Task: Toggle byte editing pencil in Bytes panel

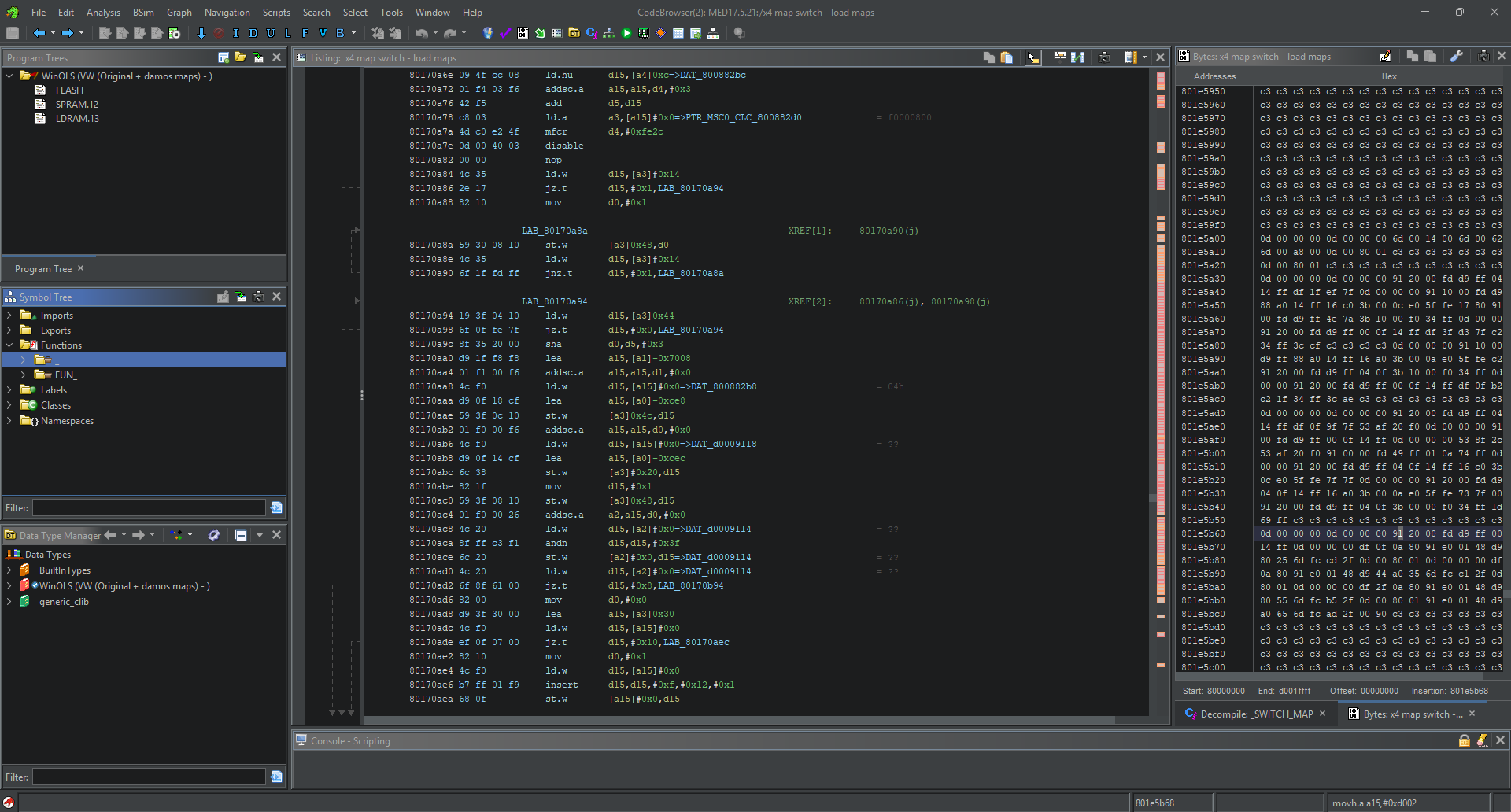Action: click(x=1385, y=57)
